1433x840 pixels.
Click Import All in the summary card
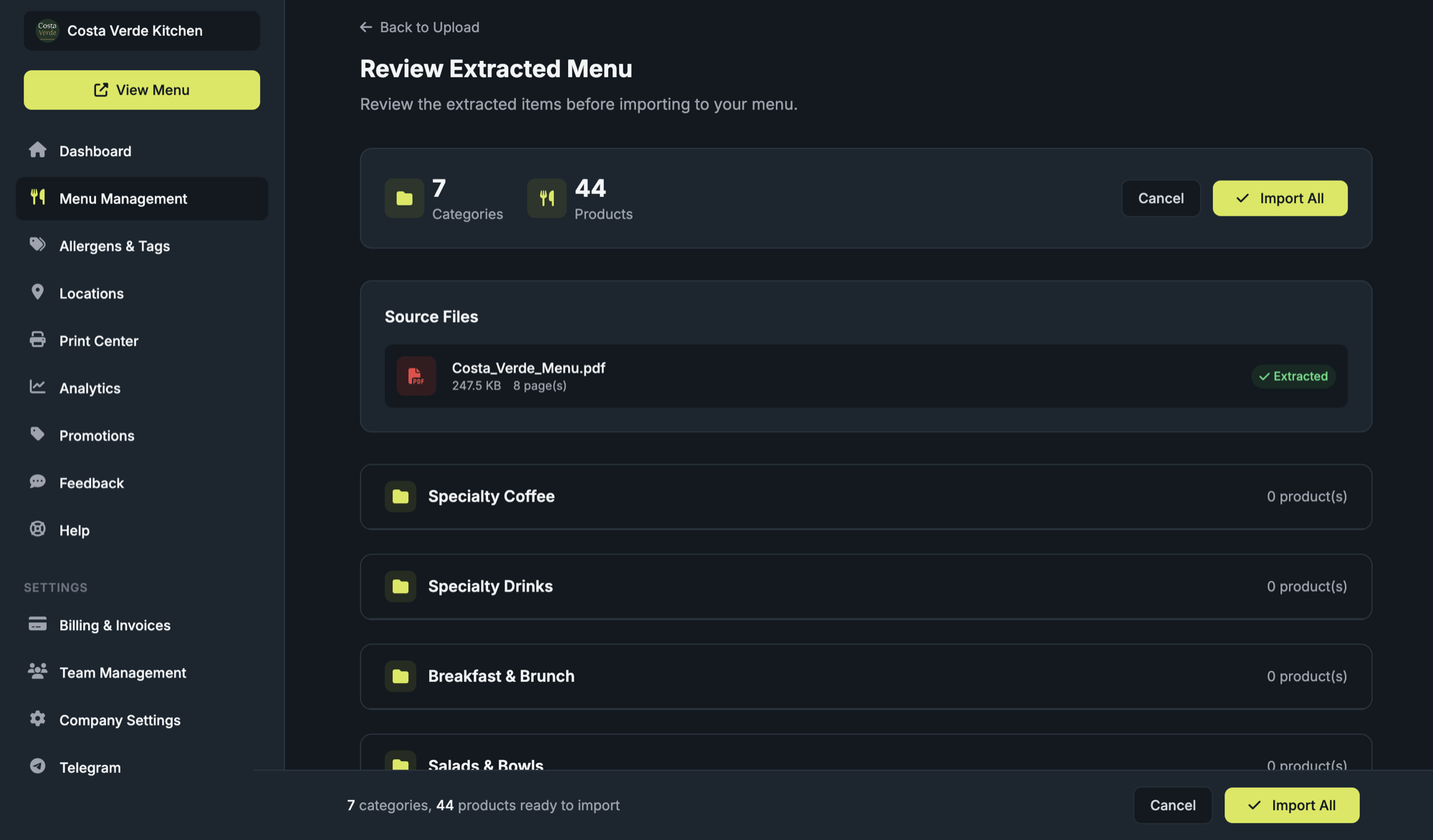pos(1280,198)
